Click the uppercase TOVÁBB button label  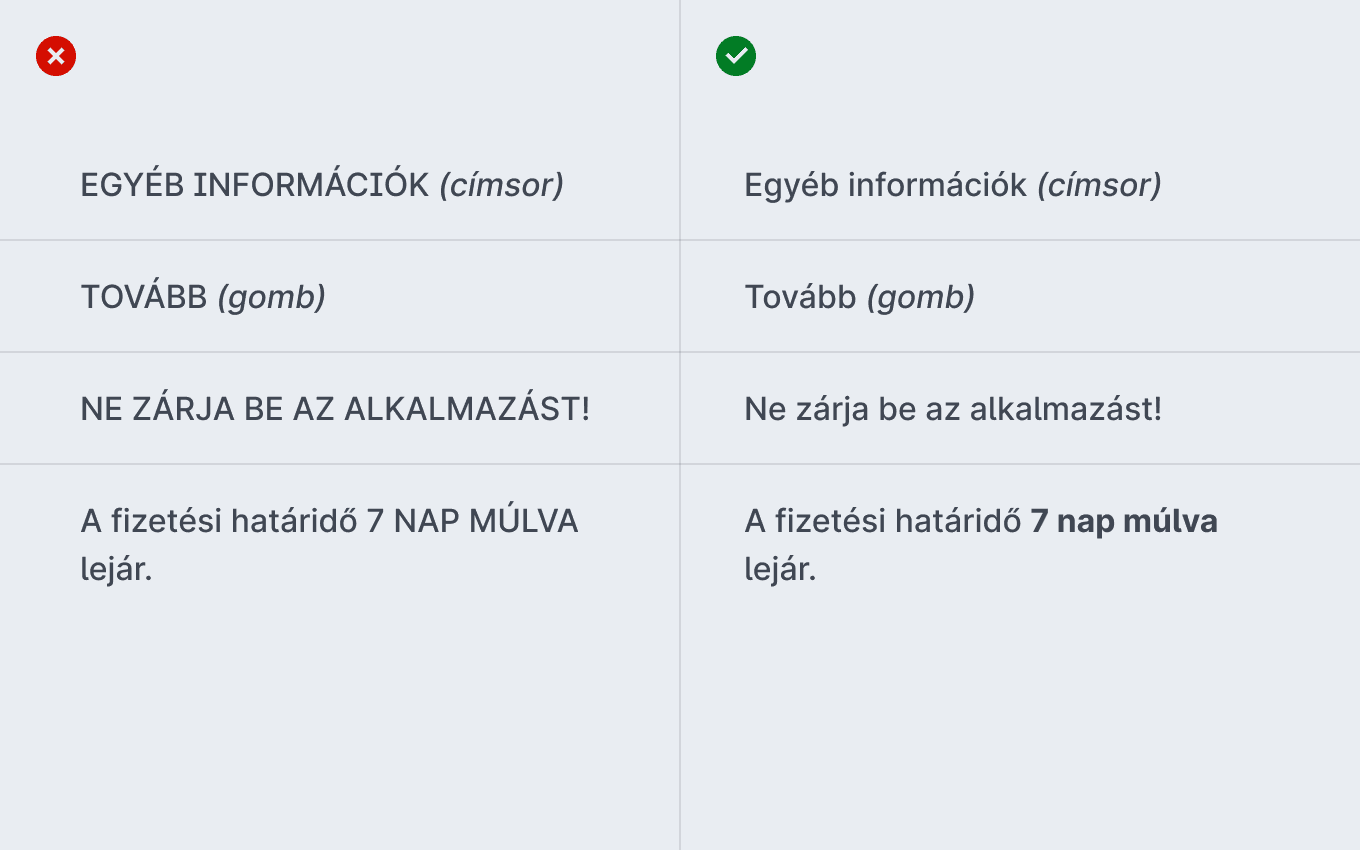pyautogui.click(x=144, y=297)
